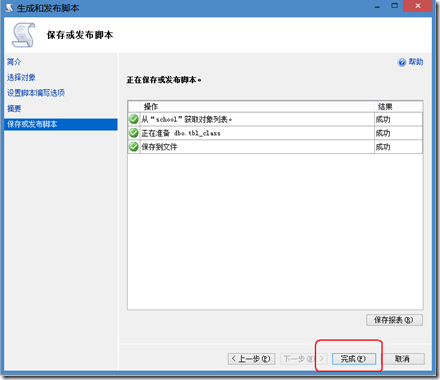Click the scroll script icon in header
This screenshot has height=380, width=440.
(24, 35)
